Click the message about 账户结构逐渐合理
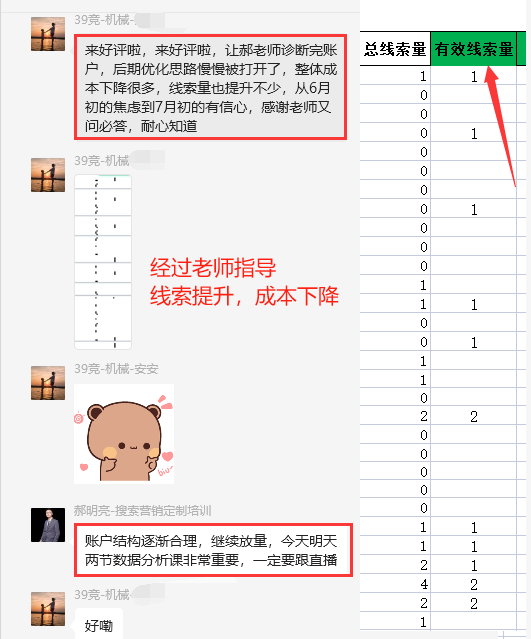The height and width of the screenshot is (639, 531). (x=213, y=550)
